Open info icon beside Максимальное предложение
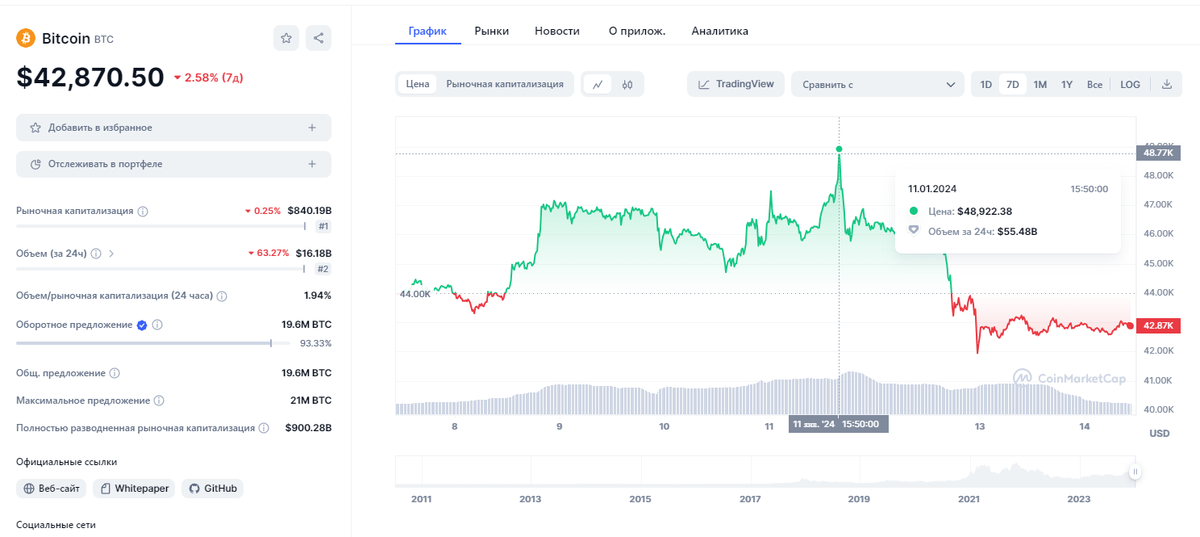Image resolution: width=1200 pixels, height=537 pixels. pyautogui.click(x=159, y=400)
